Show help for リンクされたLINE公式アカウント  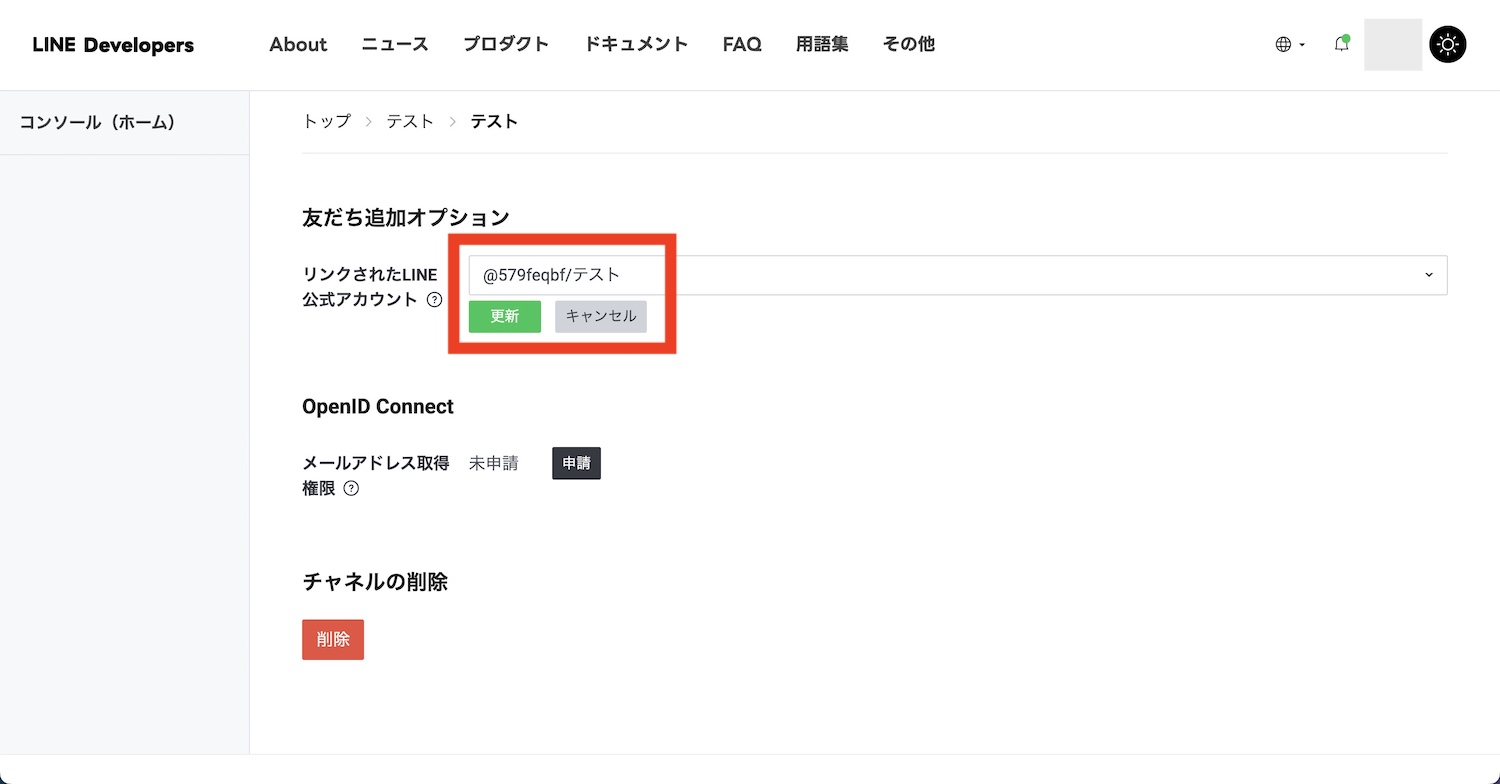pos(434,299)
